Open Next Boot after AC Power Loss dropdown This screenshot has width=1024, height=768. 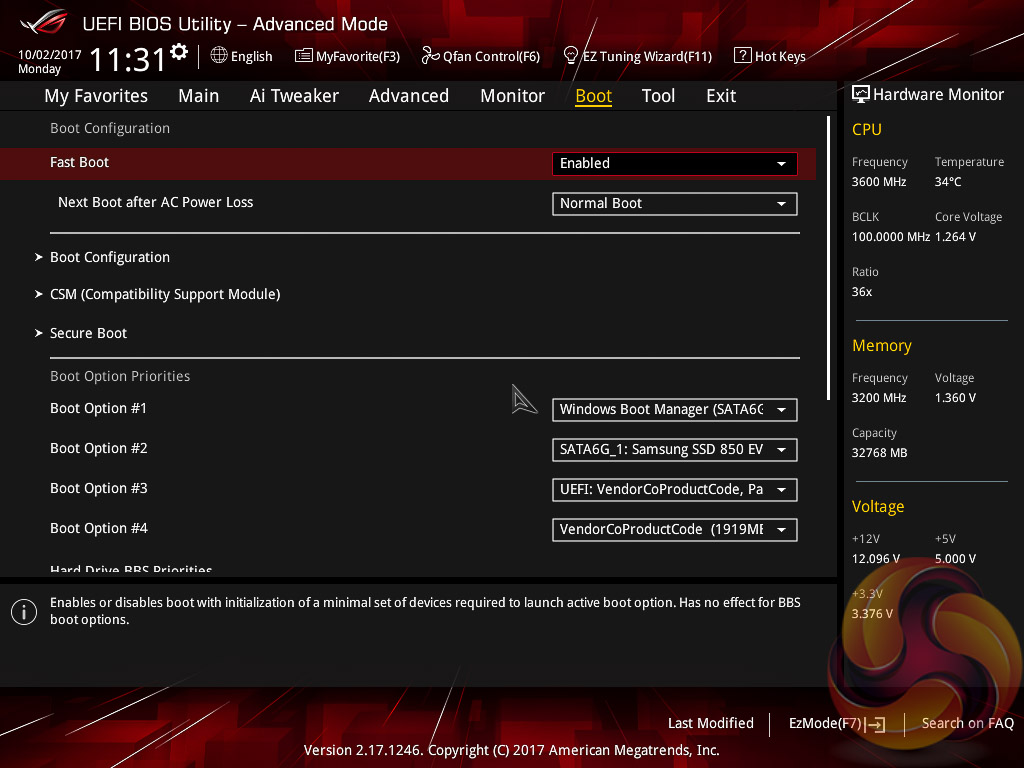point(674,203)
